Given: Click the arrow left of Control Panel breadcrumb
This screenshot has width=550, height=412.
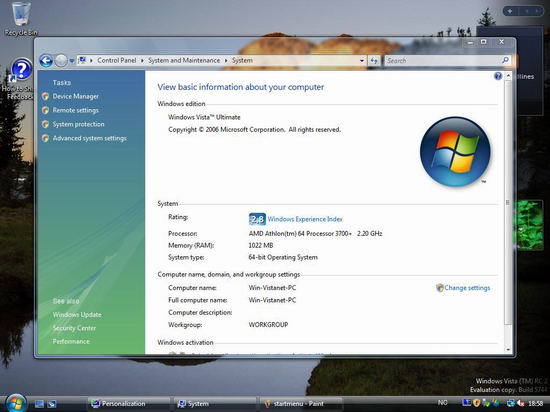Looking at the screenshot, I should pyautogui.click(x=91, y=61).
